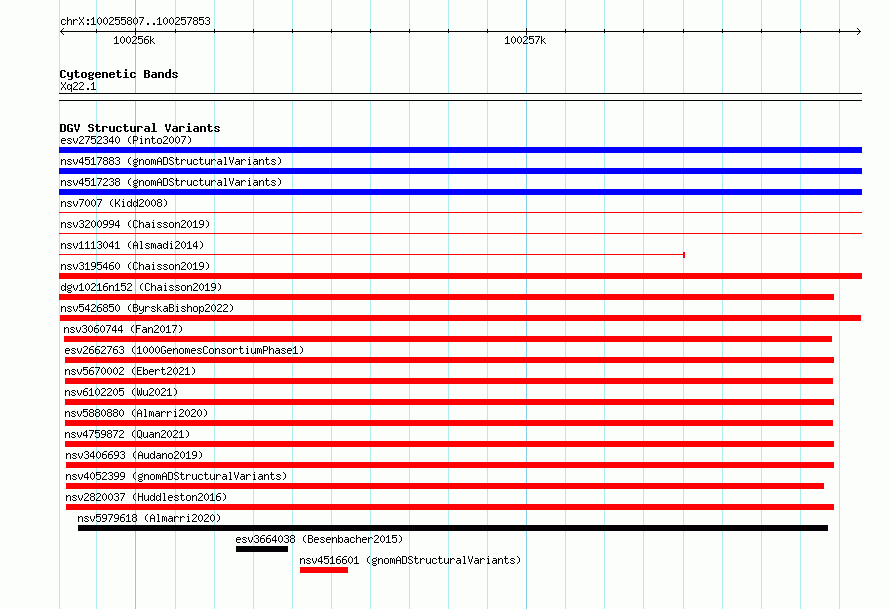Click the red bar for nsv5880880

click(x=449, y=423)
